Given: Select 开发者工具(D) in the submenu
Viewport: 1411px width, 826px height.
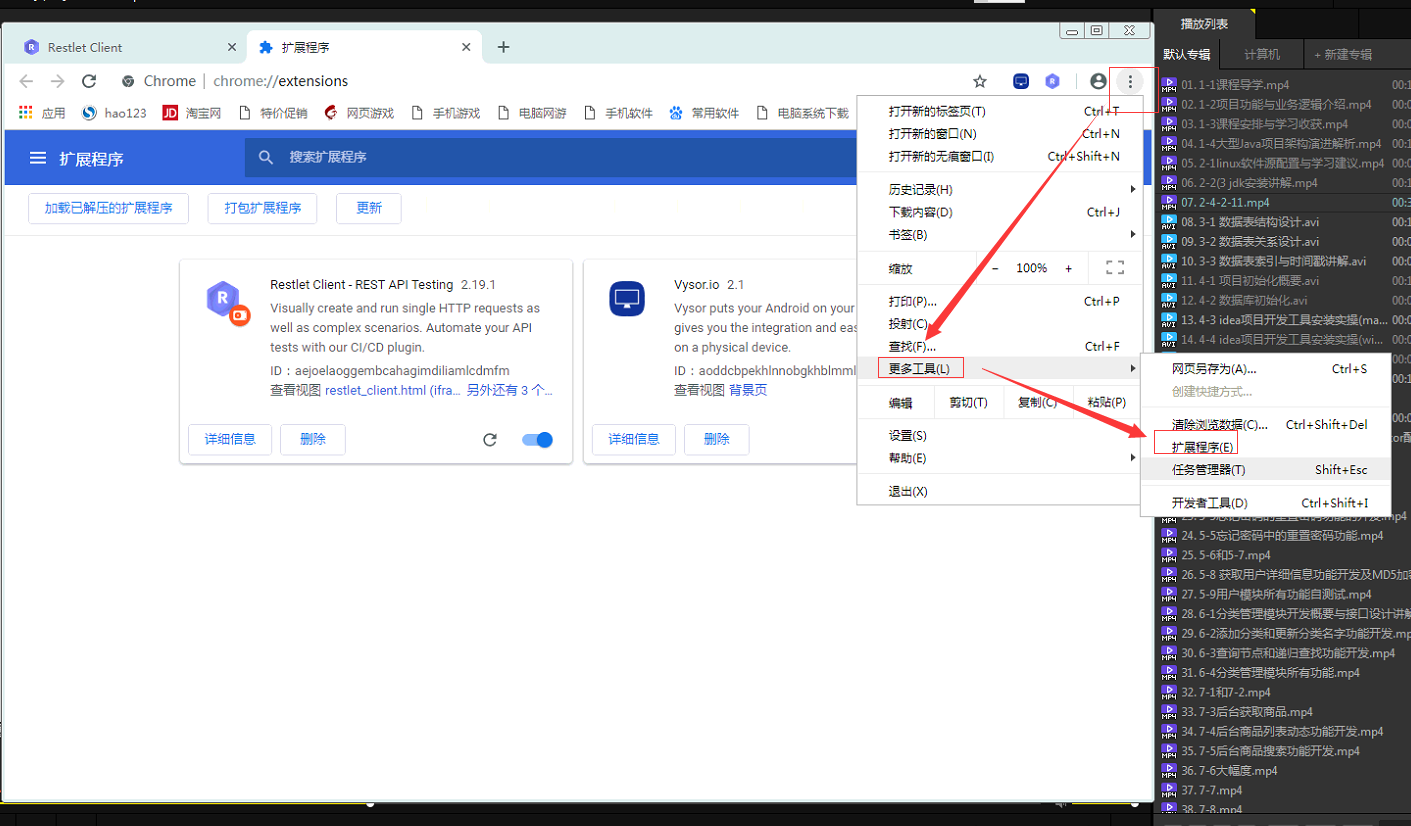Looking at the screenshot, I should (1265, 503).
